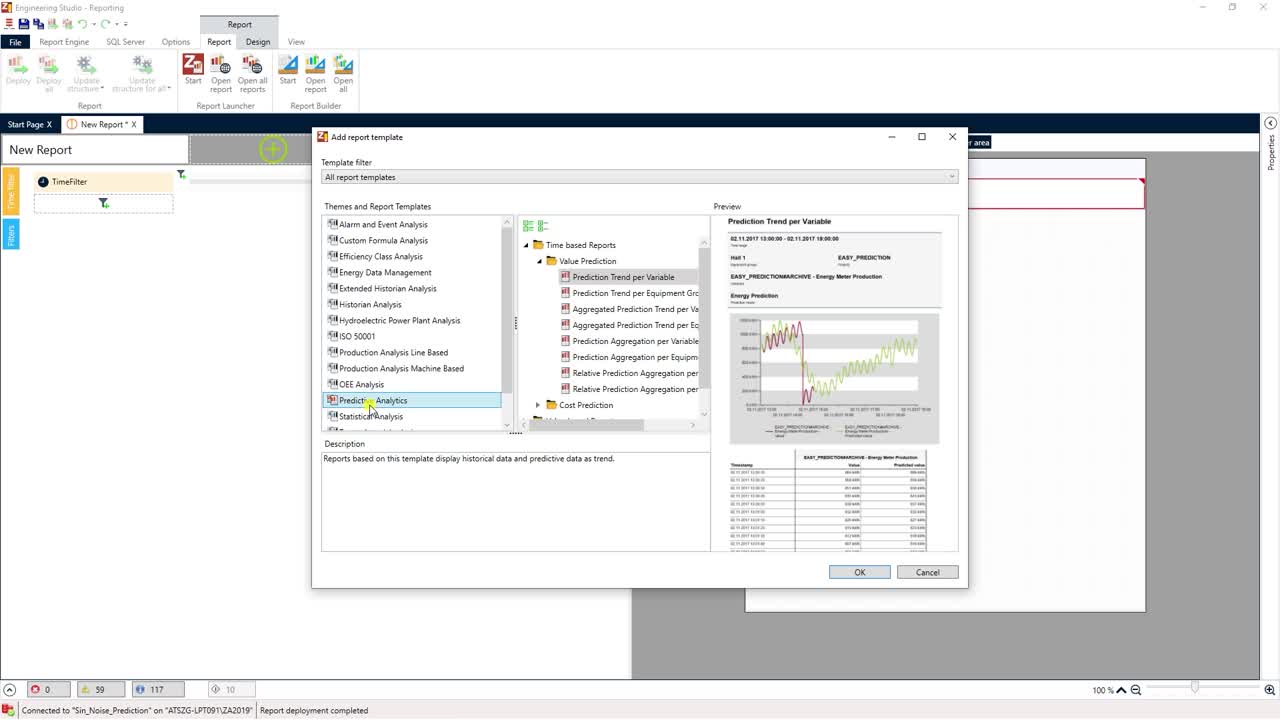Click Cancel in Add report template dialog
This screenshot has height=720, width=1280.
(x=927, y=572)
